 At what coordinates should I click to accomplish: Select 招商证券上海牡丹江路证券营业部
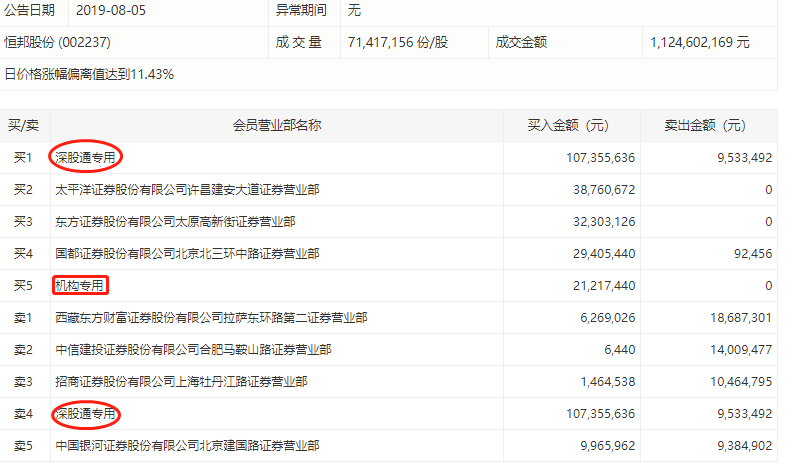pyautogui.click(x=180, y=381)
